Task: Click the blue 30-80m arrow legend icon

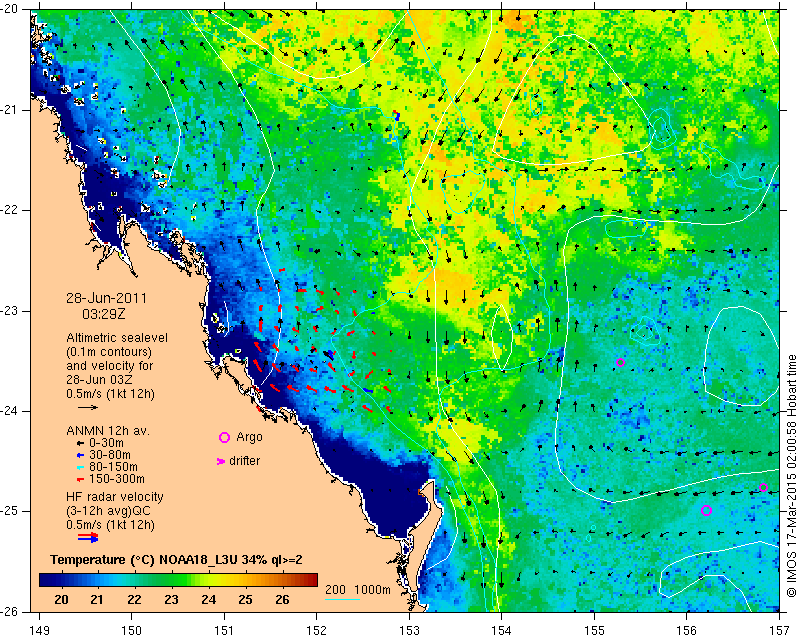Action: pyautogui.click(x=80, y=455)
